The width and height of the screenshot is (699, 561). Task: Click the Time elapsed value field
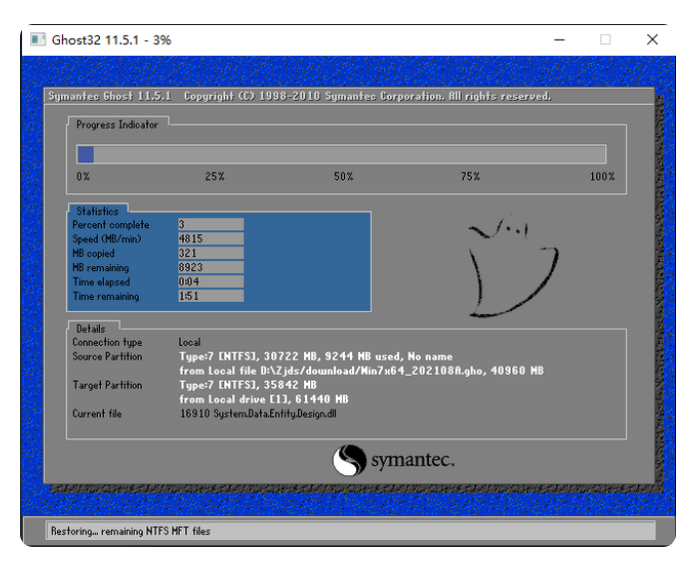(x=210, y=282)
